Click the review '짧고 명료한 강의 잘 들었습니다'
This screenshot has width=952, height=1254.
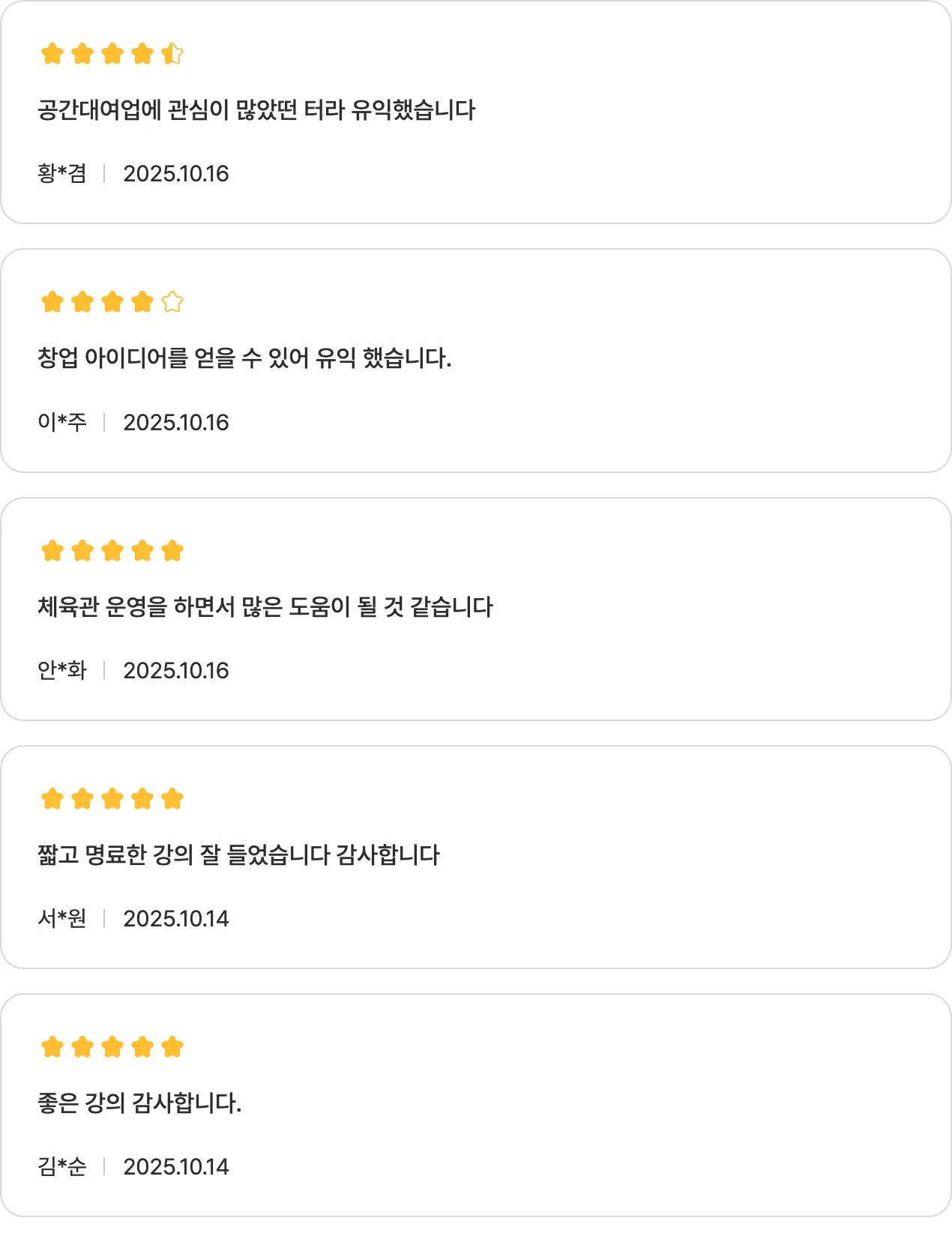238,854
